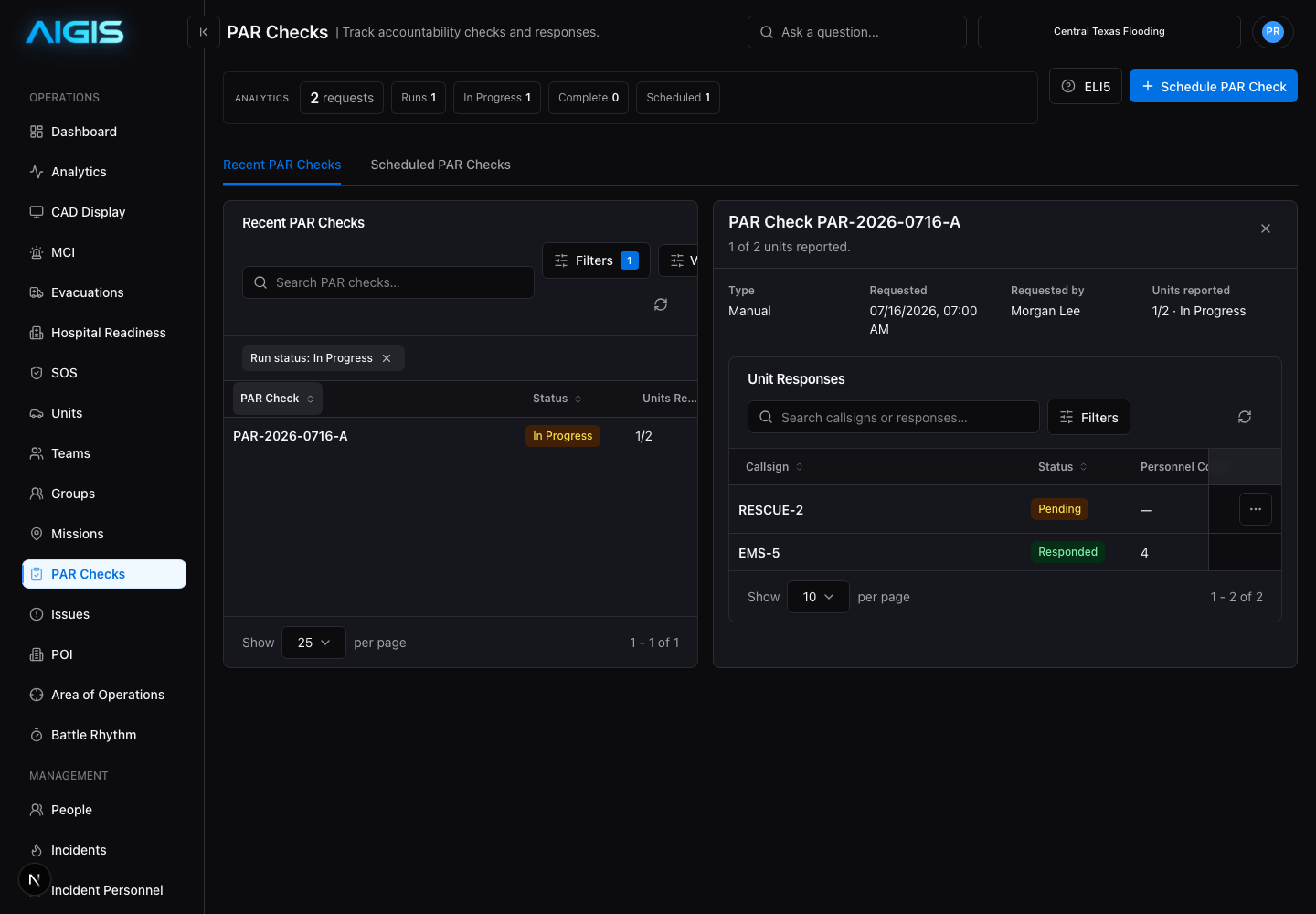This screenshot has height=914, width=1316.
Task: Click the Personnel Count column header
Action: point(1174,467)
